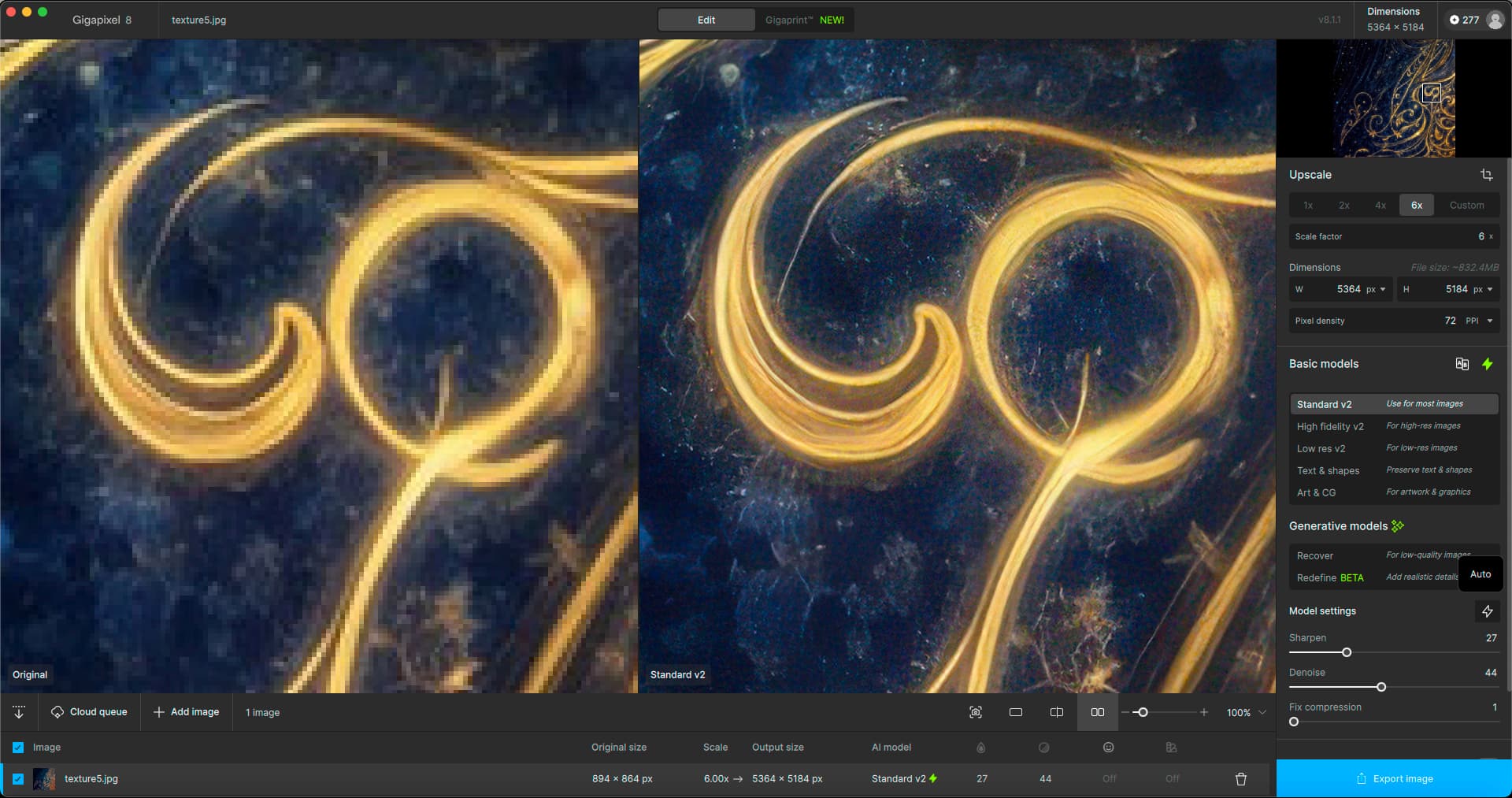Viewport: 1512px width, 798px height.
Task: Click the Denoise slider handle
Action: (1381, 687)
